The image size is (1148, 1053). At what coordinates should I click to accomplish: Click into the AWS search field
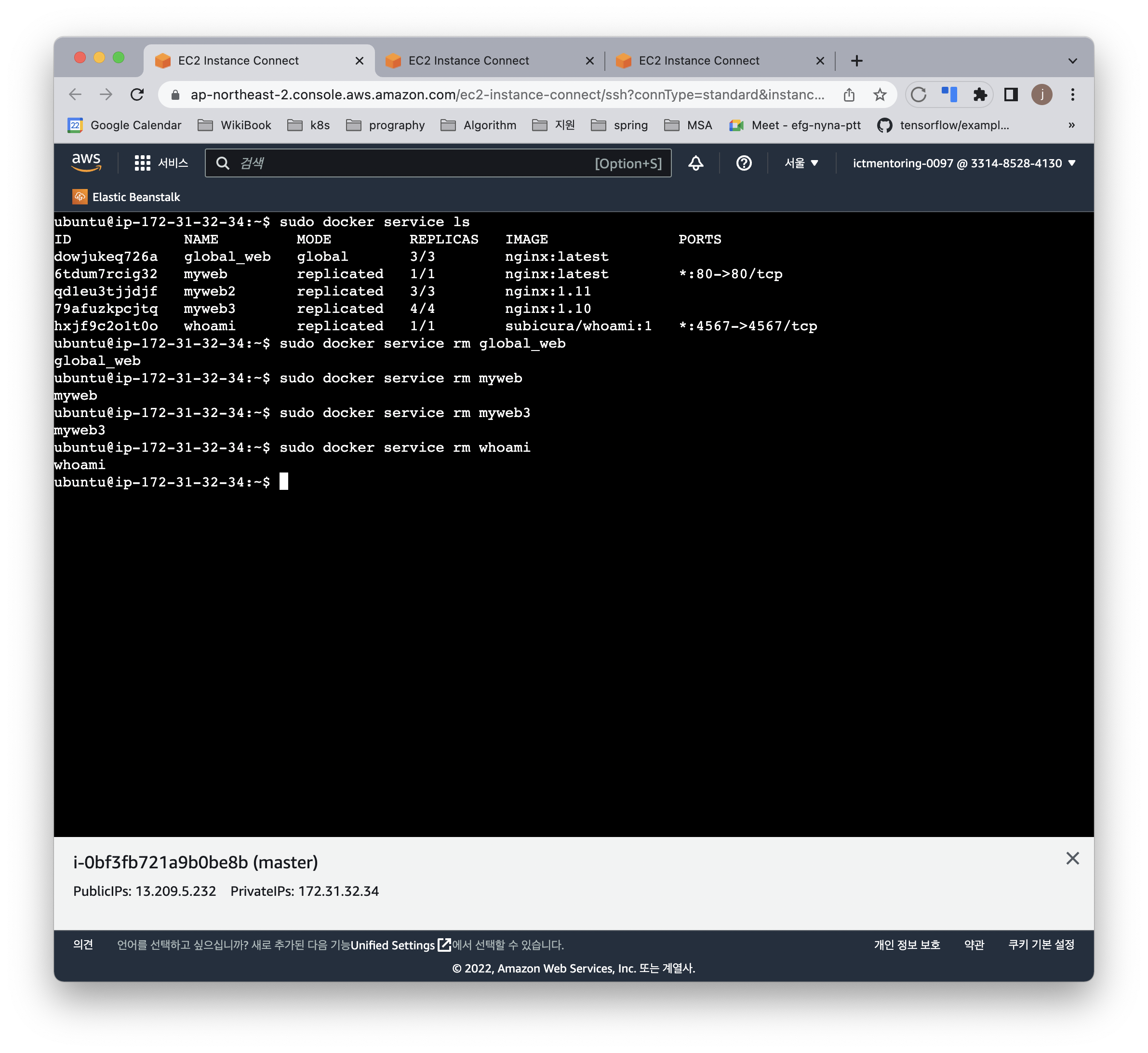(416, 163)
